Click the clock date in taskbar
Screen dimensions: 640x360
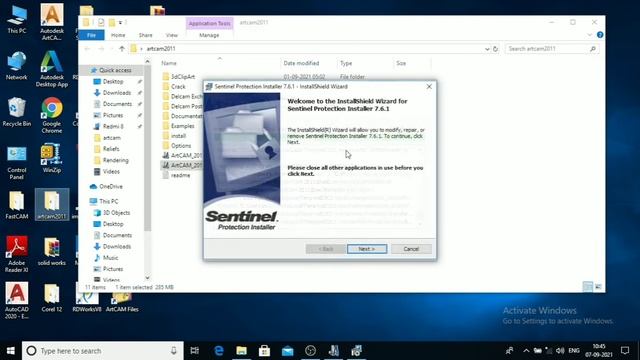point(599,351)
